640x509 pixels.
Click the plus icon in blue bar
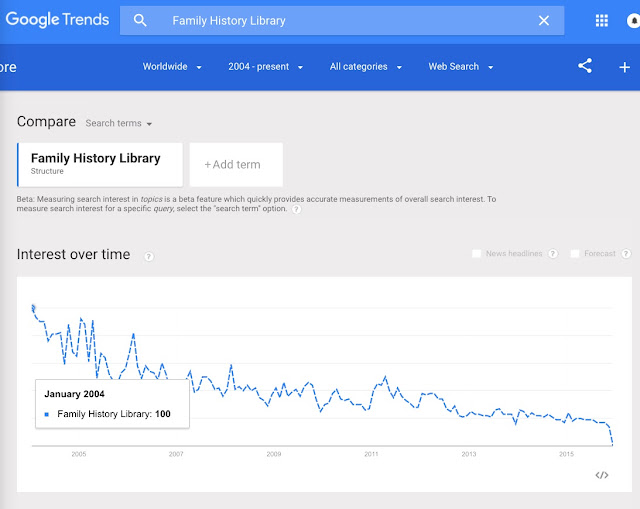tap(624, 67)
